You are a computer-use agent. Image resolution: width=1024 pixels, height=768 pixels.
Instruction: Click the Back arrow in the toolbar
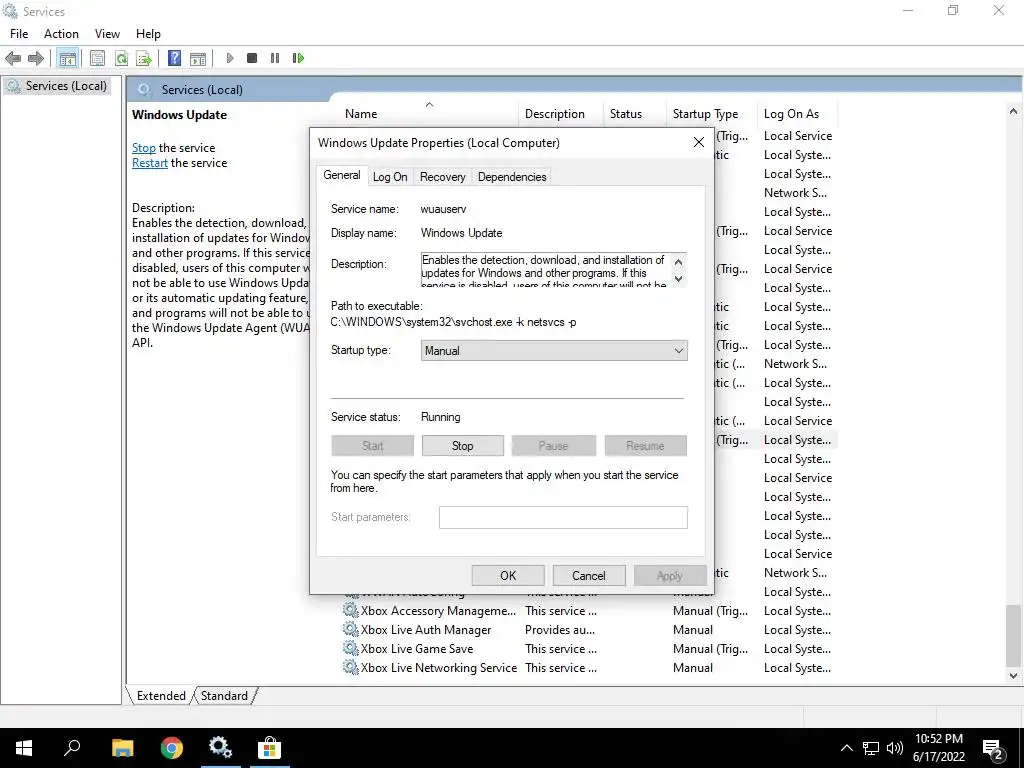(x=12, y=58)
